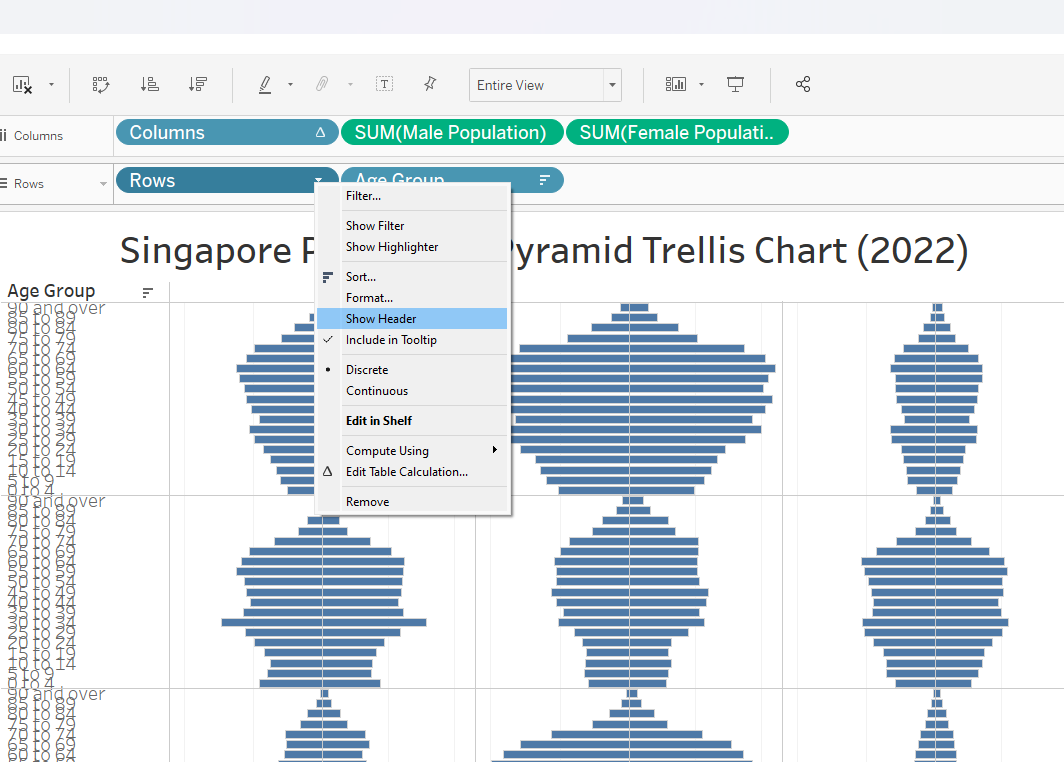Image resolution: width=1064 pixels, height=762 pixels.
Task: Toggle Show Mark Labels icon
Action: point(384,85)
